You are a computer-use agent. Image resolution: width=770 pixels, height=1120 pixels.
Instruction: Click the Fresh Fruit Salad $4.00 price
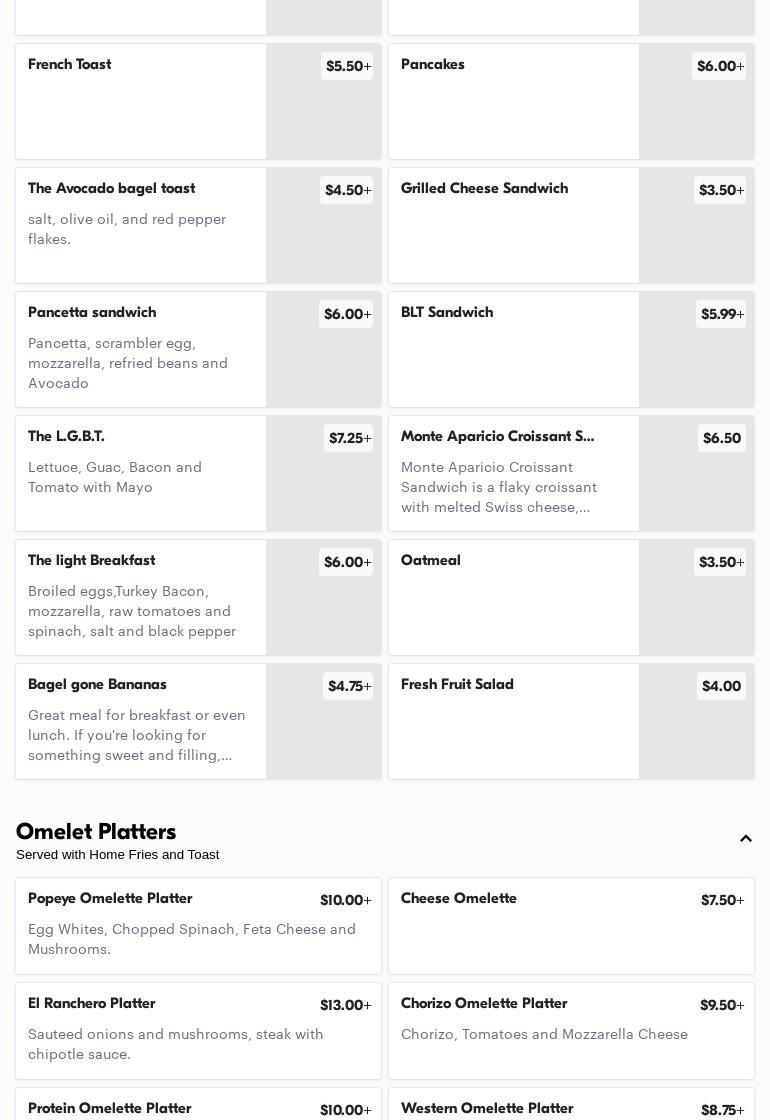[x=721, y=686]
